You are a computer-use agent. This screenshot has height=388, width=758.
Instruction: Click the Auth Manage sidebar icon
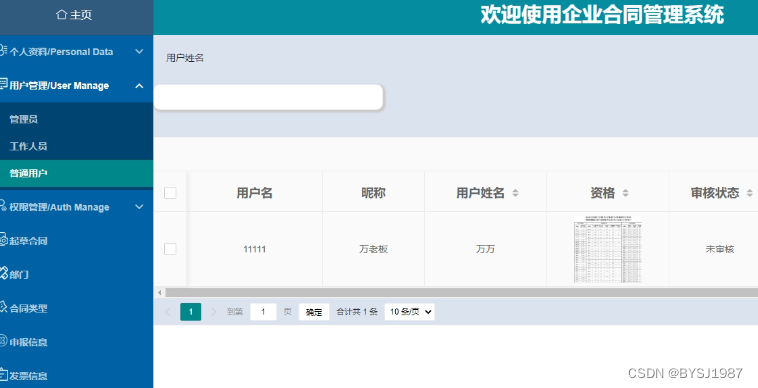pos(3,205)
